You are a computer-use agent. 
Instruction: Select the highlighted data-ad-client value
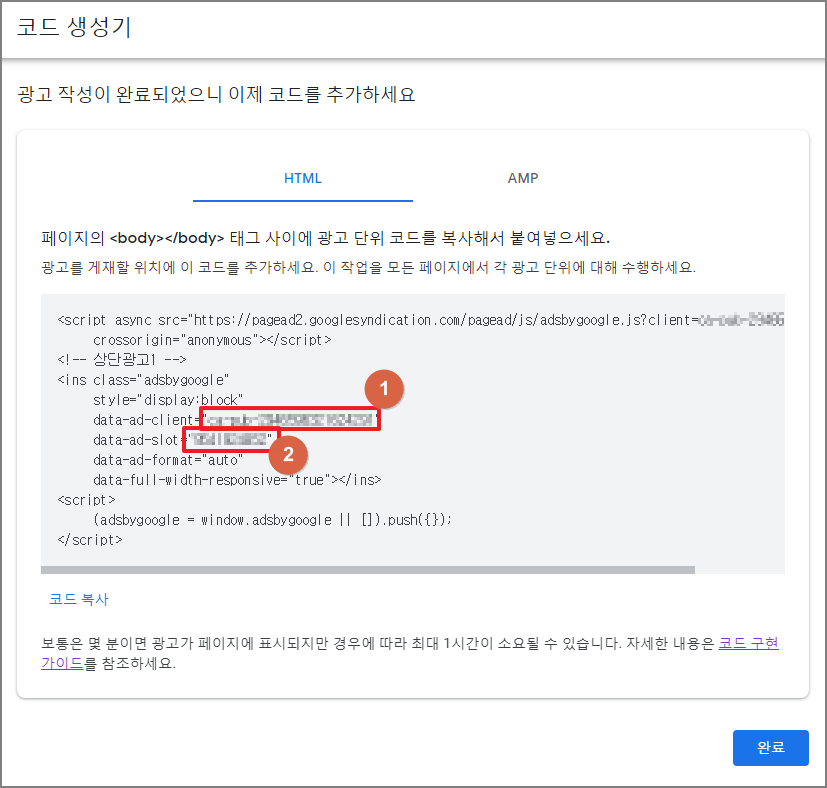coord(289,419)
